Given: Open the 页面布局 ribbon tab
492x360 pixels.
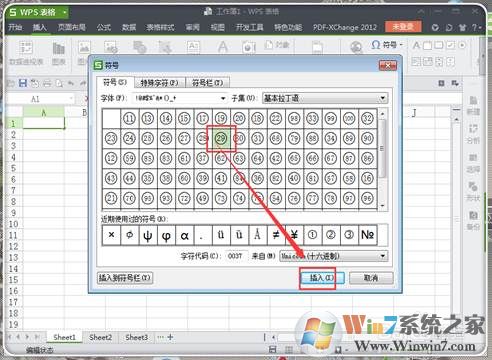Looking at the screenshot, I should coord(72,27).
